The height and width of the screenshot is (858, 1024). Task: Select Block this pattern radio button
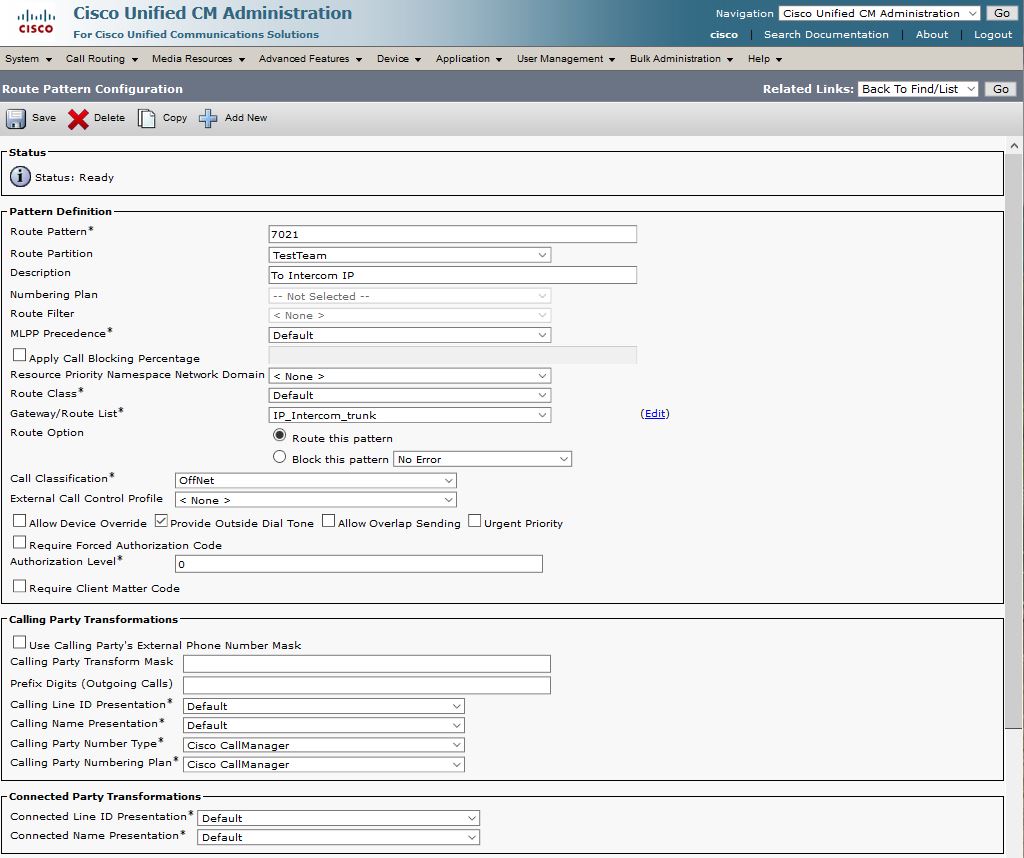[280, 457]
